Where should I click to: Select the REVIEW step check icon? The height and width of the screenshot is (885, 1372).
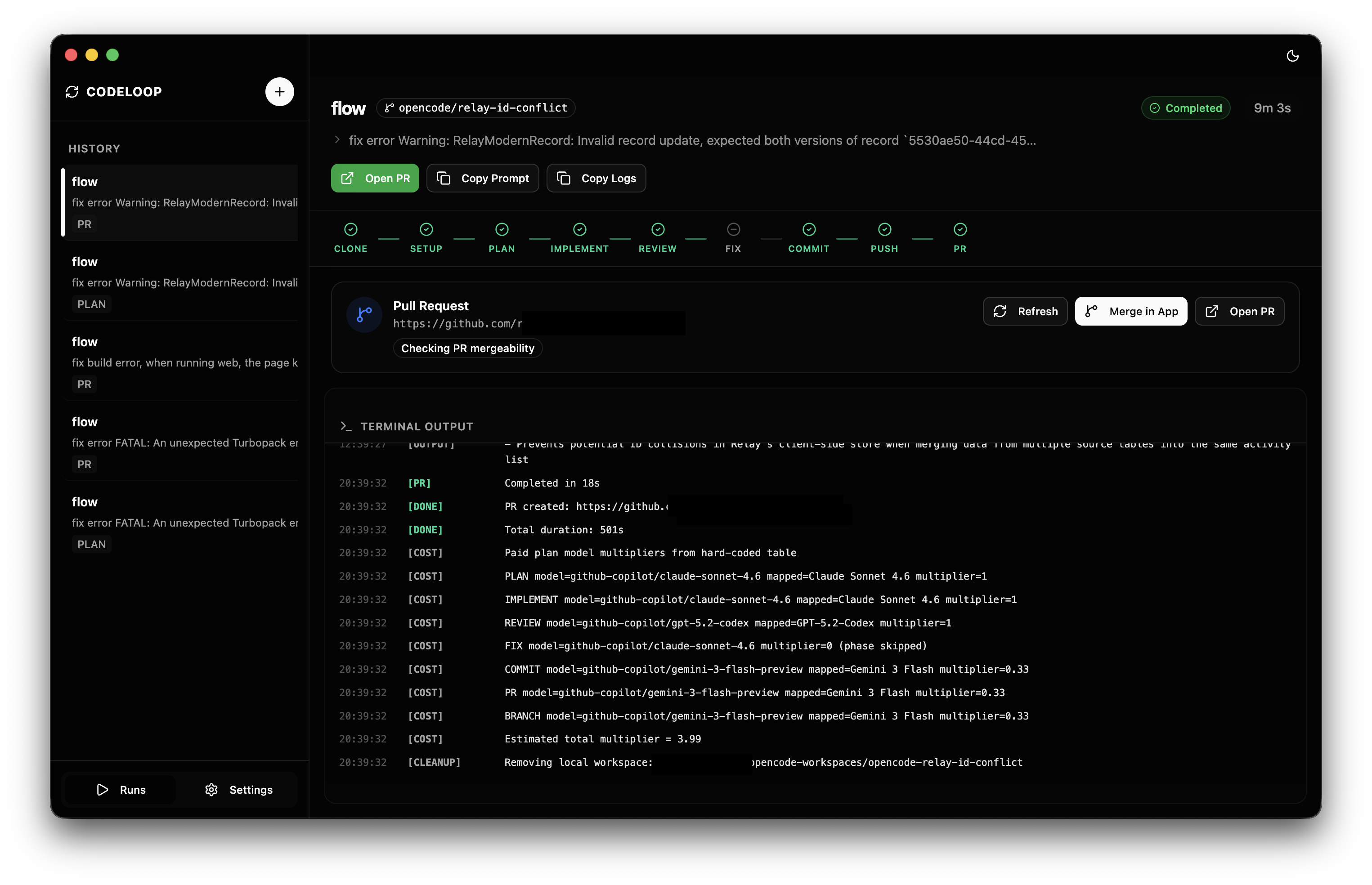[658, 229]
